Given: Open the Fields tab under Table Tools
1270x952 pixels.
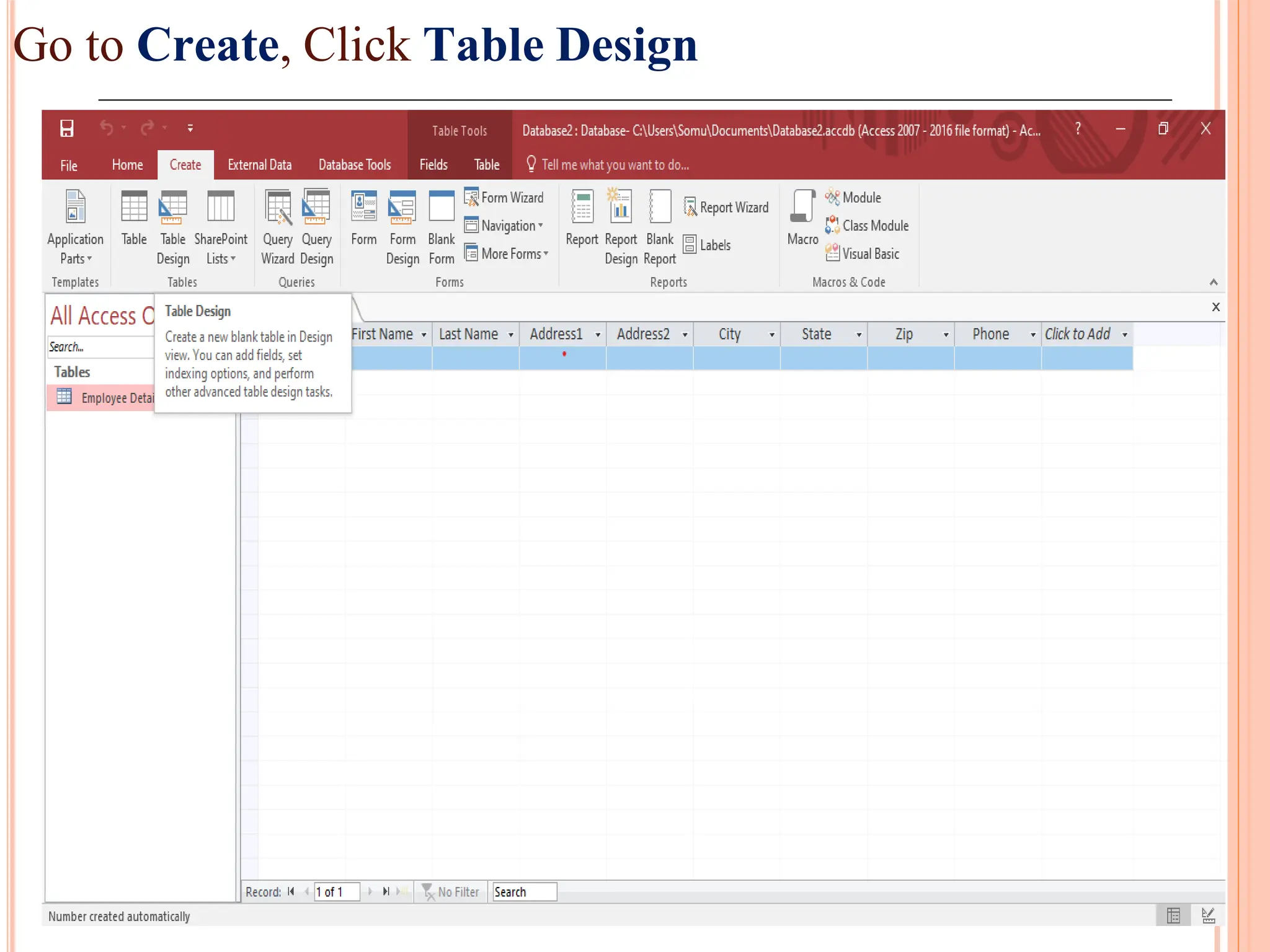Looking at the screenshot, I should click(433, 165).
